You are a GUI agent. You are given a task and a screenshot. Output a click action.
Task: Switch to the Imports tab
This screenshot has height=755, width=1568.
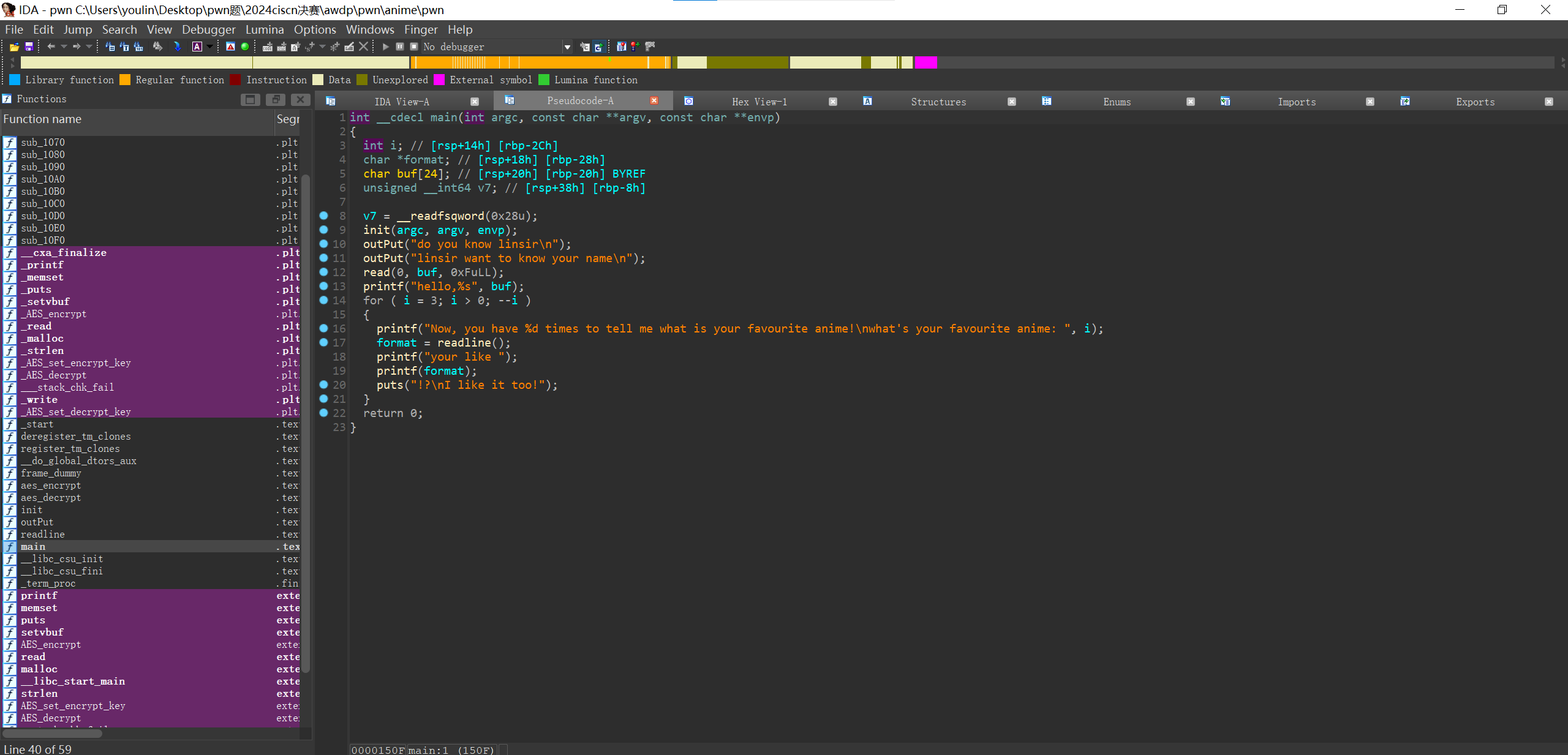pos(1297,102)
